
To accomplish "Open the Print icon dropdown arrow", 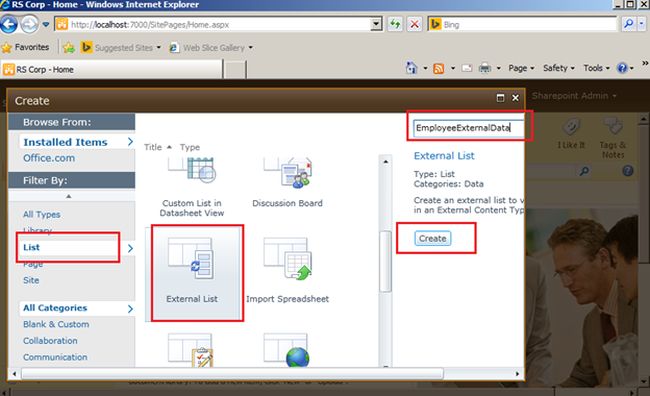I will (x=499, y=68).
